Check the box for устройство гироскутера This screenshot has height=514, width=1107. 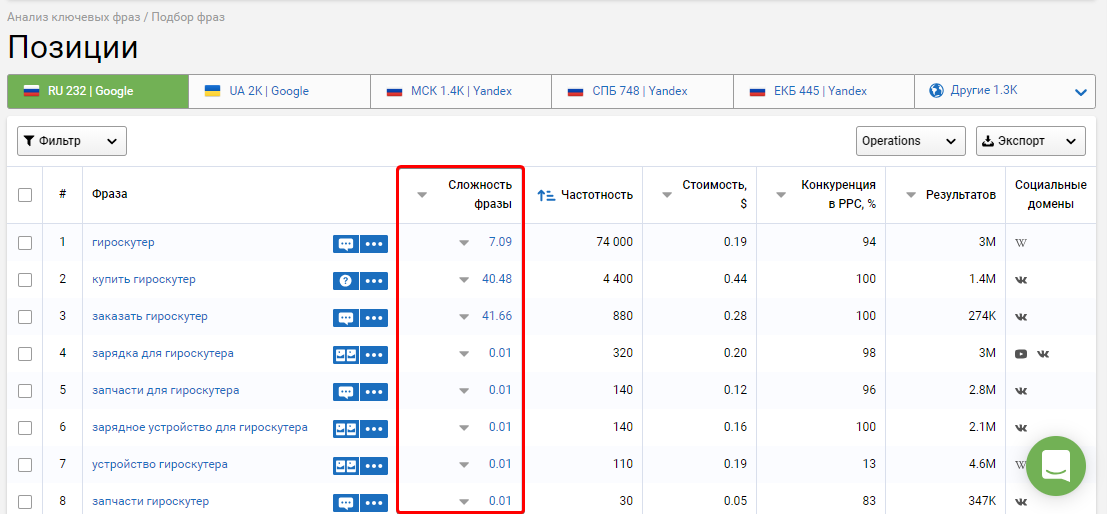[25, 465]
